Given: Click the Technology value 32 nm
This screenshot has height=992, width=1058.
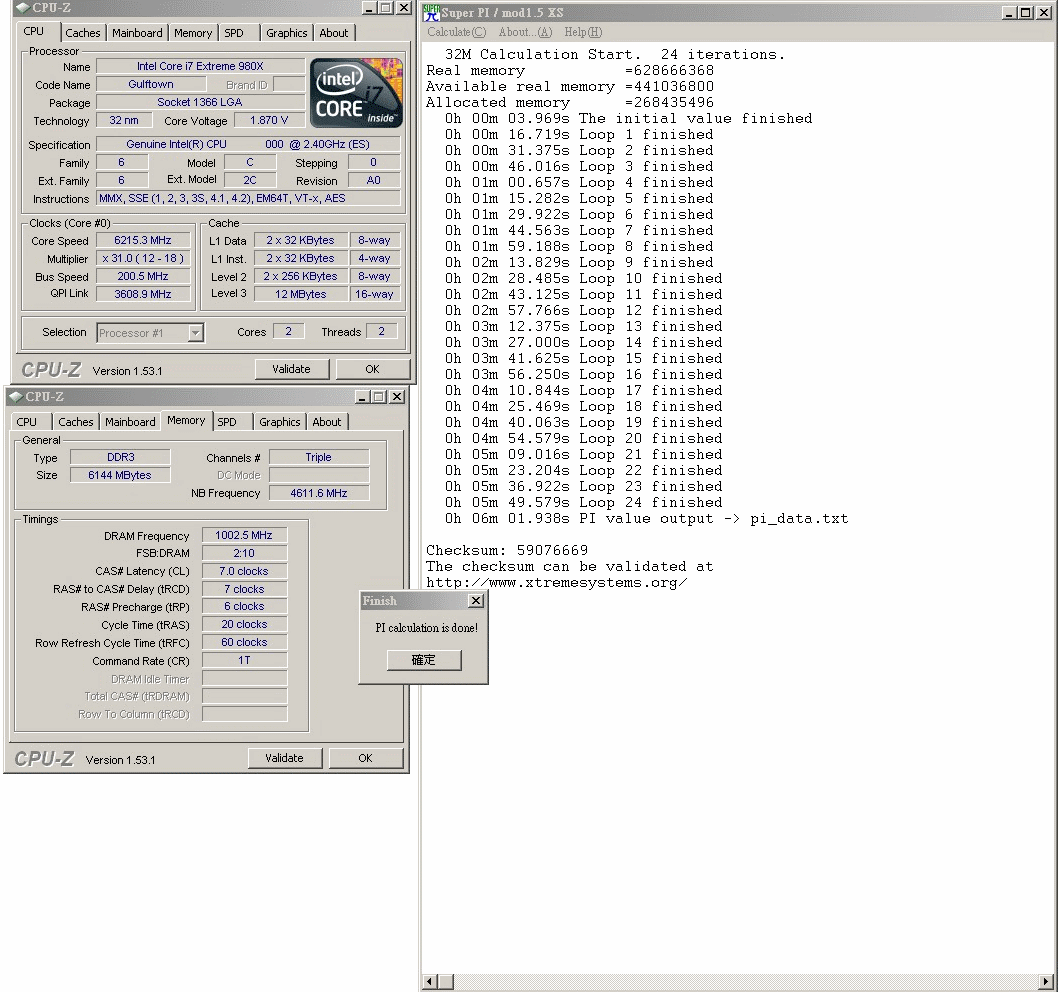Looking at the screenshot, I should pos(123,120).
